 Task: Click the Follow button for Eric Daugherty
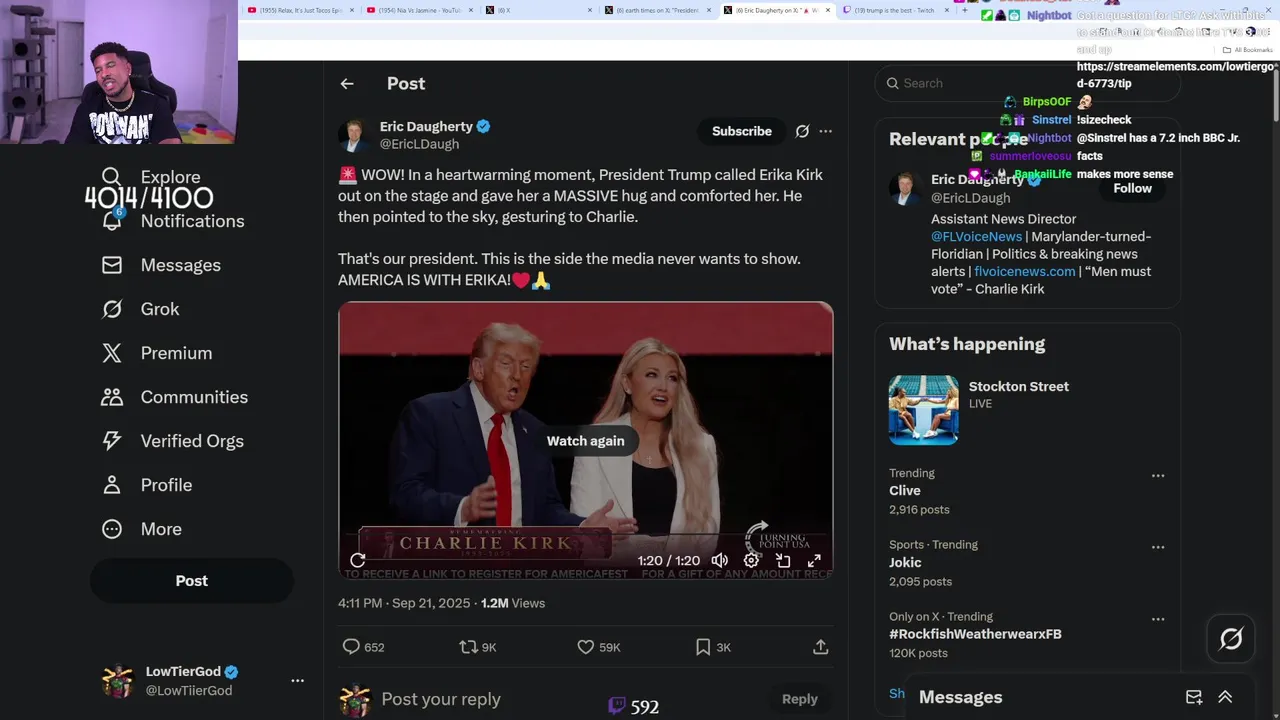[1133, 188]
